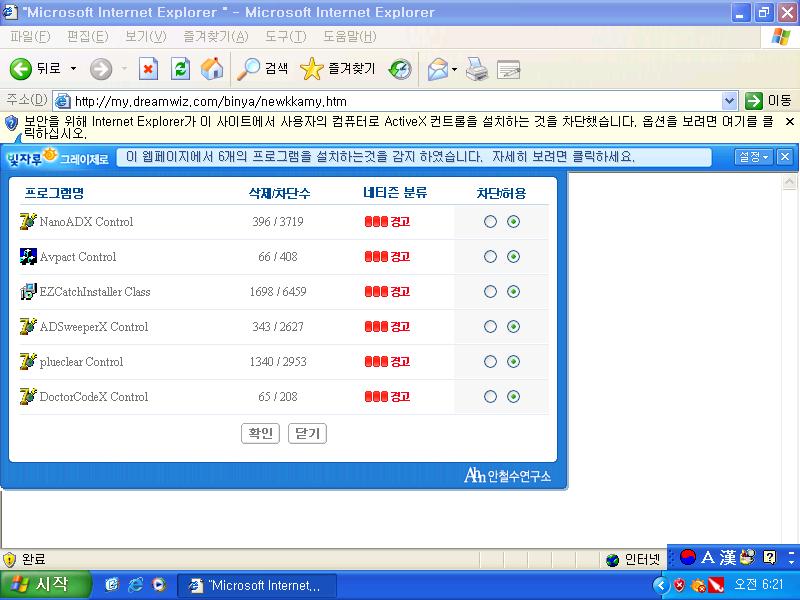
Task: Click the 삭제/차단수 column header
Action: pos(279,193)
